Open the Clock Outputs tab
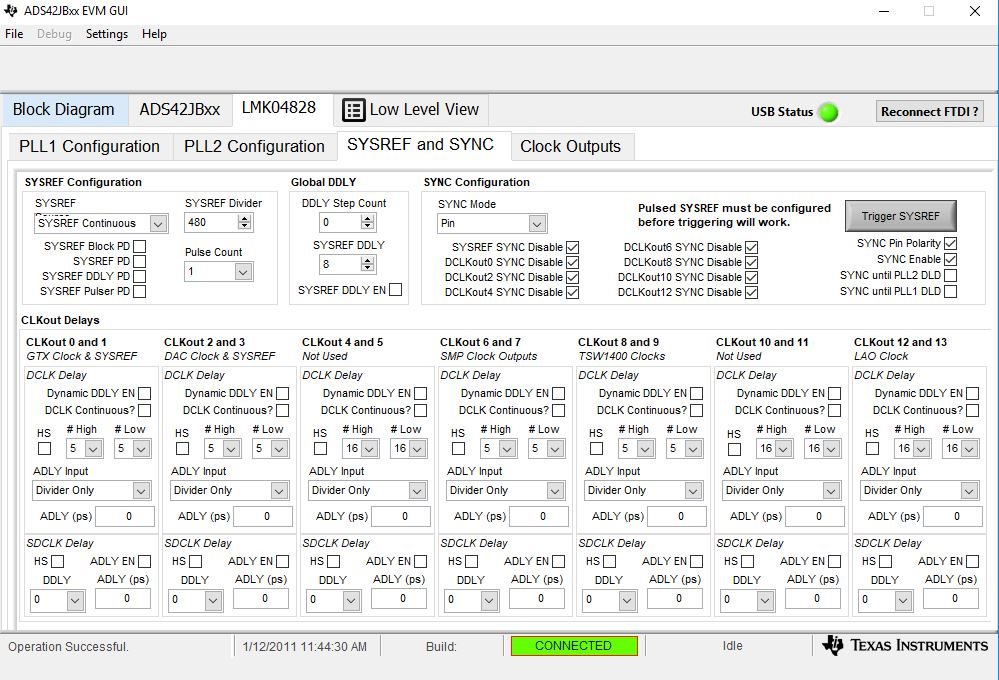 coord(570,147)
